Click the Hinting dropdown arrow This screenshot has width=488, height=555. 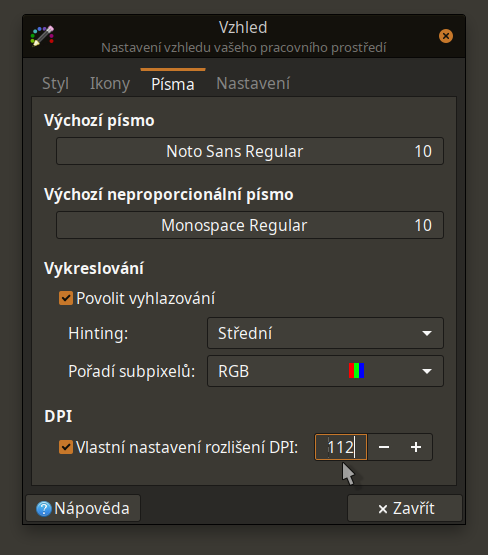427,333
